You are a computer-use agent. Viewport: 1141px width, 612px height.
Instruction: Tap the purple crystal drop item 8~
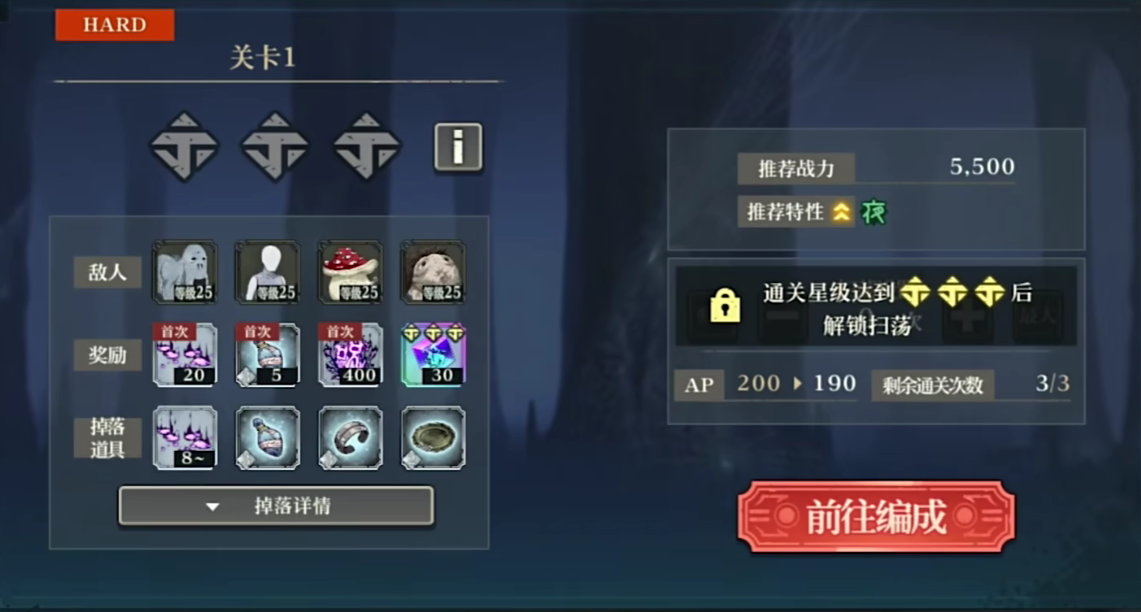click(185, 438)
